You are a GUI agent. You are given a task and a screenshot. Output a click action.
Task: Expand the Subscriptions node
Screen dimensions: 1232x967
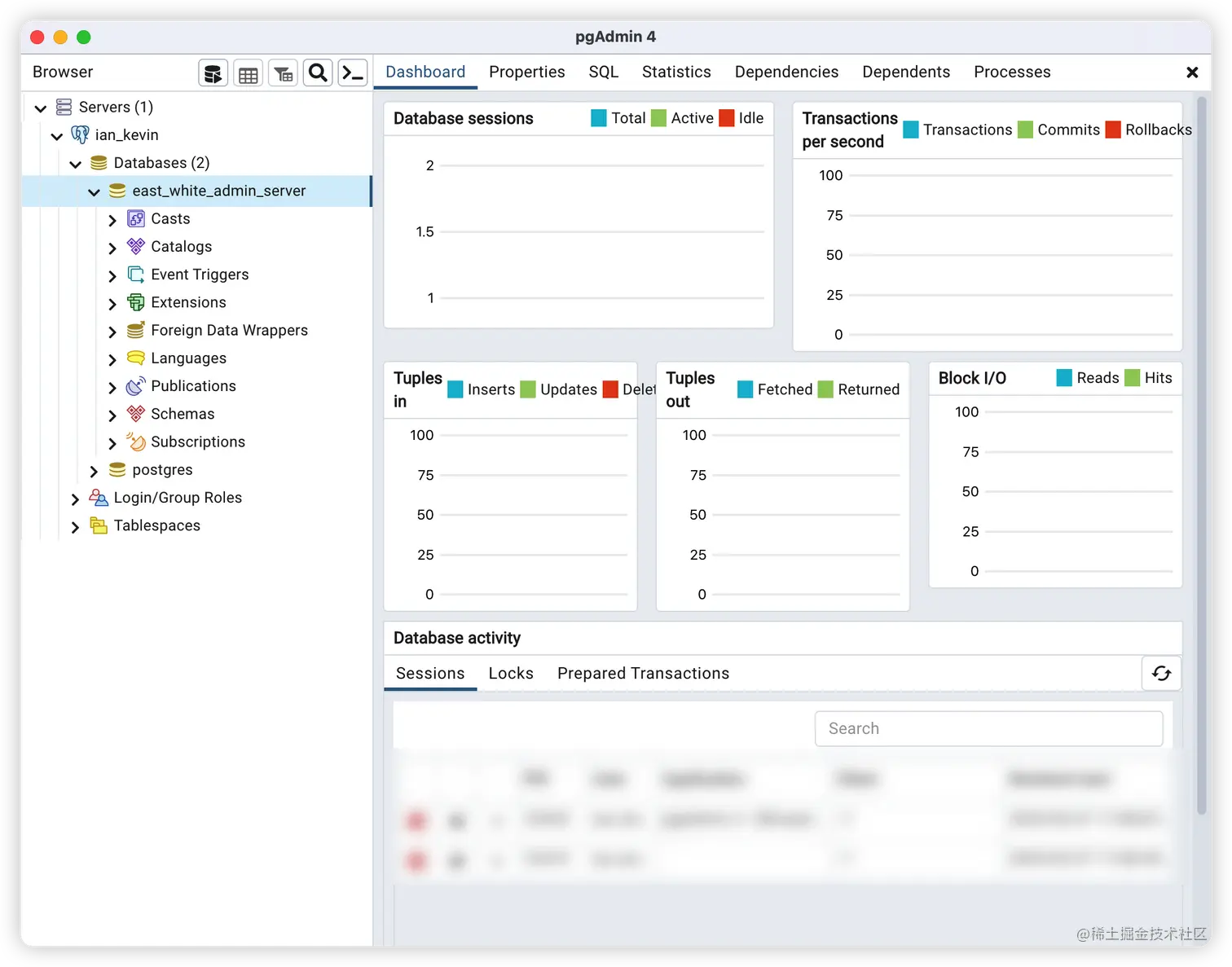point(112,442)
